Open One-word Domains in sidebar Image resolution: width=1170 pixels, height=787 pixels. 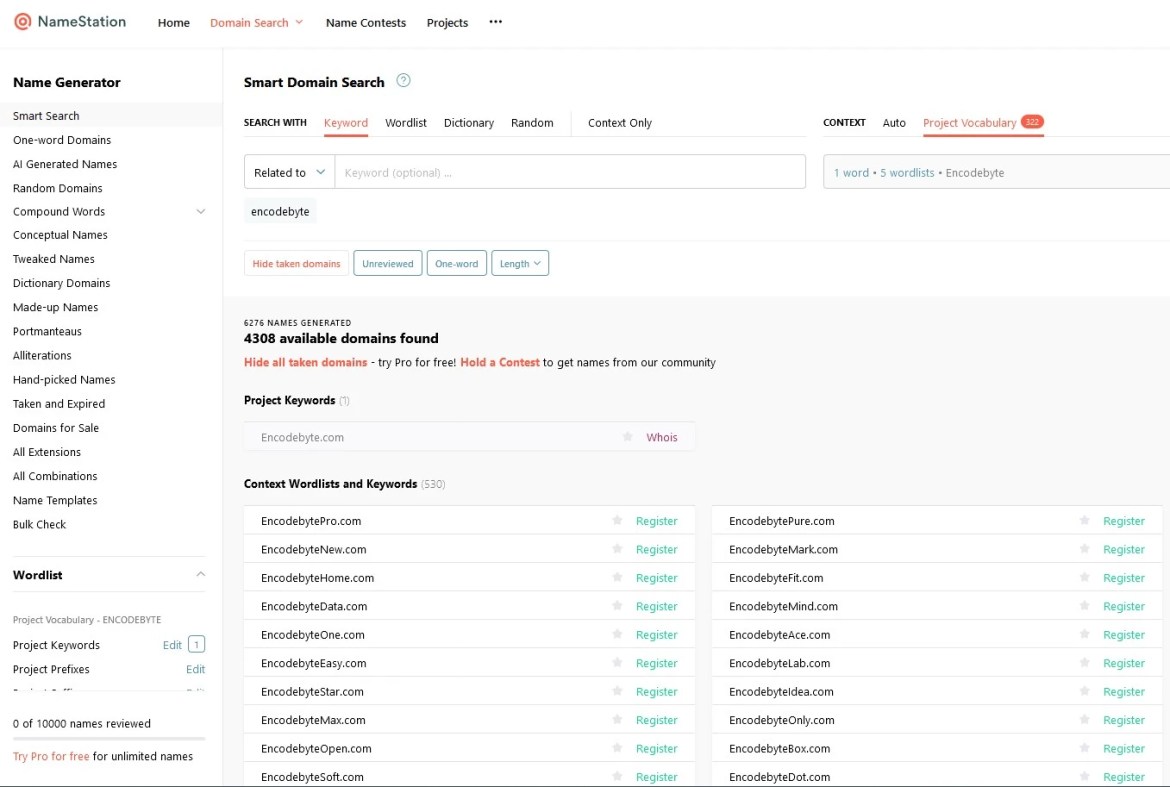point(62,139)
